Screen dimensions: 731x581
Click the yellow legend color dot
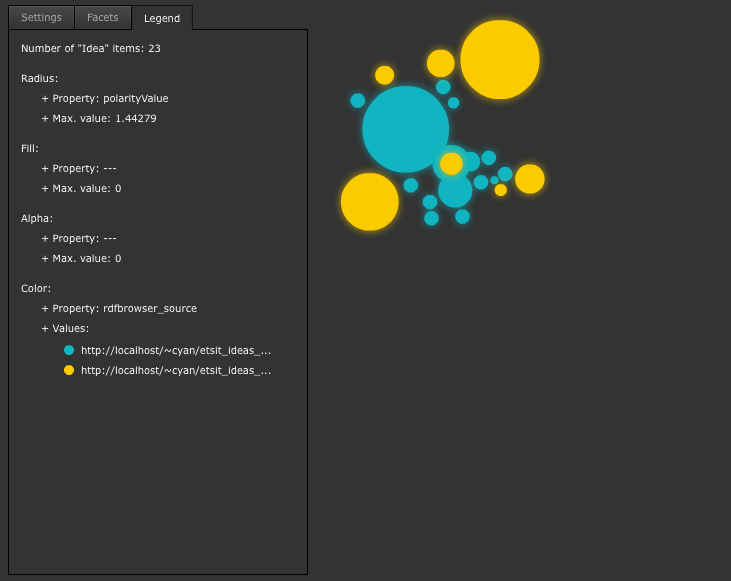click(x=69, y=370)
